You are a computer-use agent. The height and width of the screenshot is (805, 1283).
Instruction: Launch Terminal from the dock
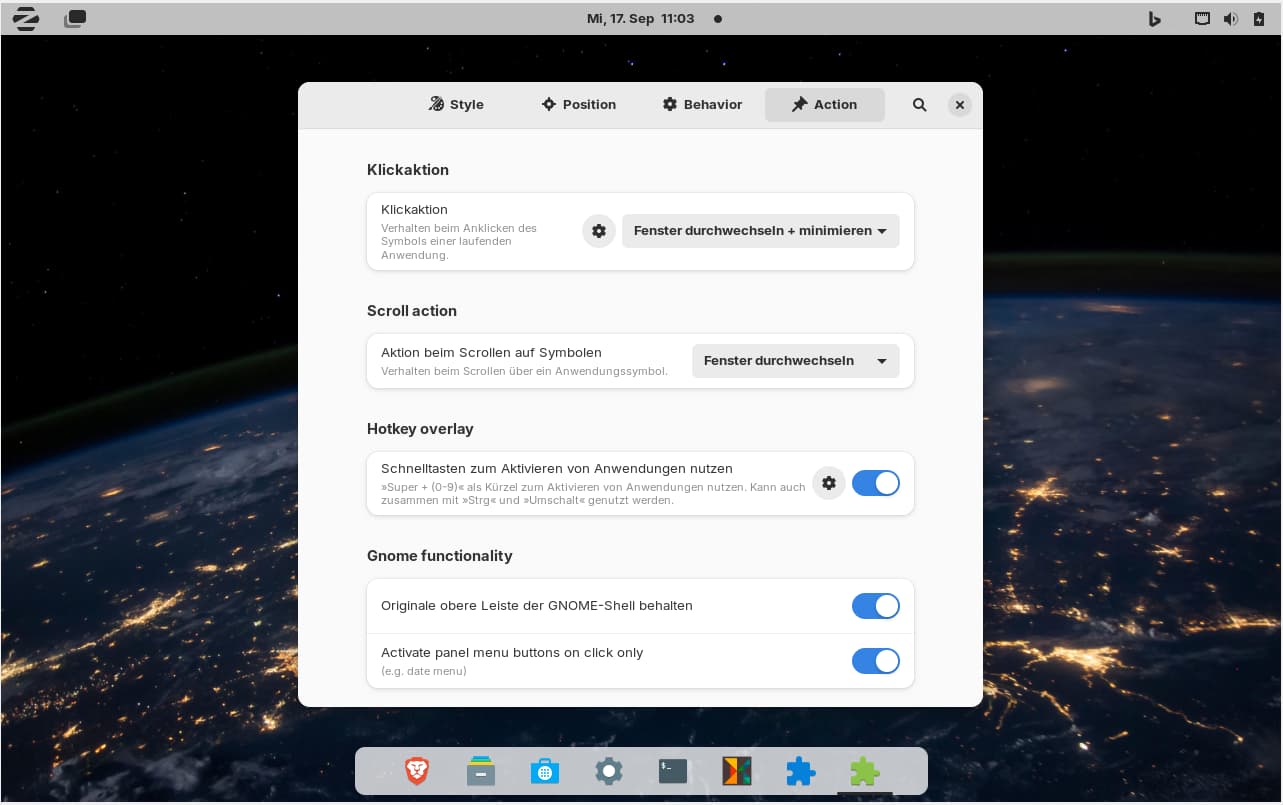[x=673, y=771]
